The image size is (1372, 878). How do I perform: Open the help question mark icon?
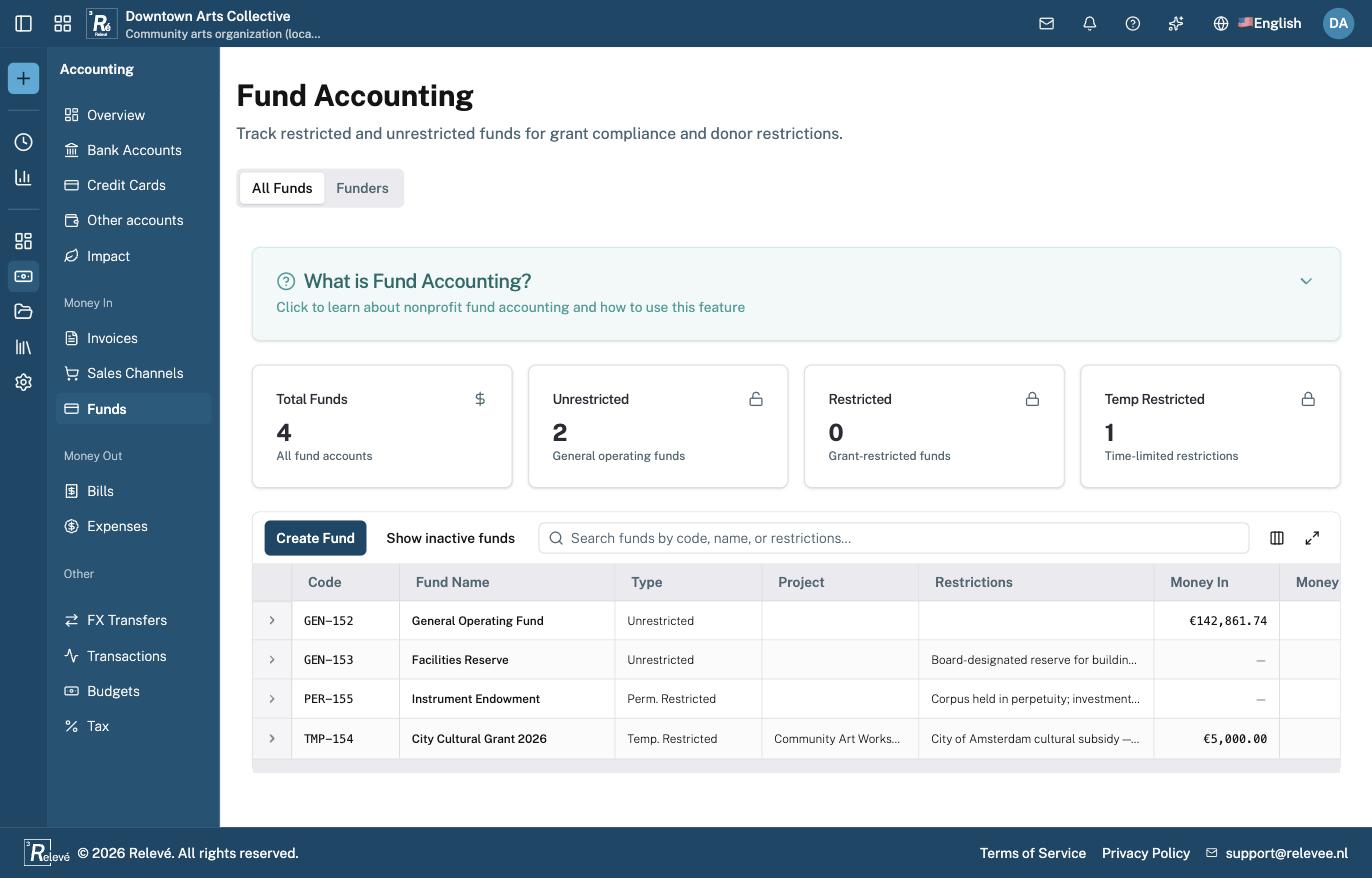1132,23
